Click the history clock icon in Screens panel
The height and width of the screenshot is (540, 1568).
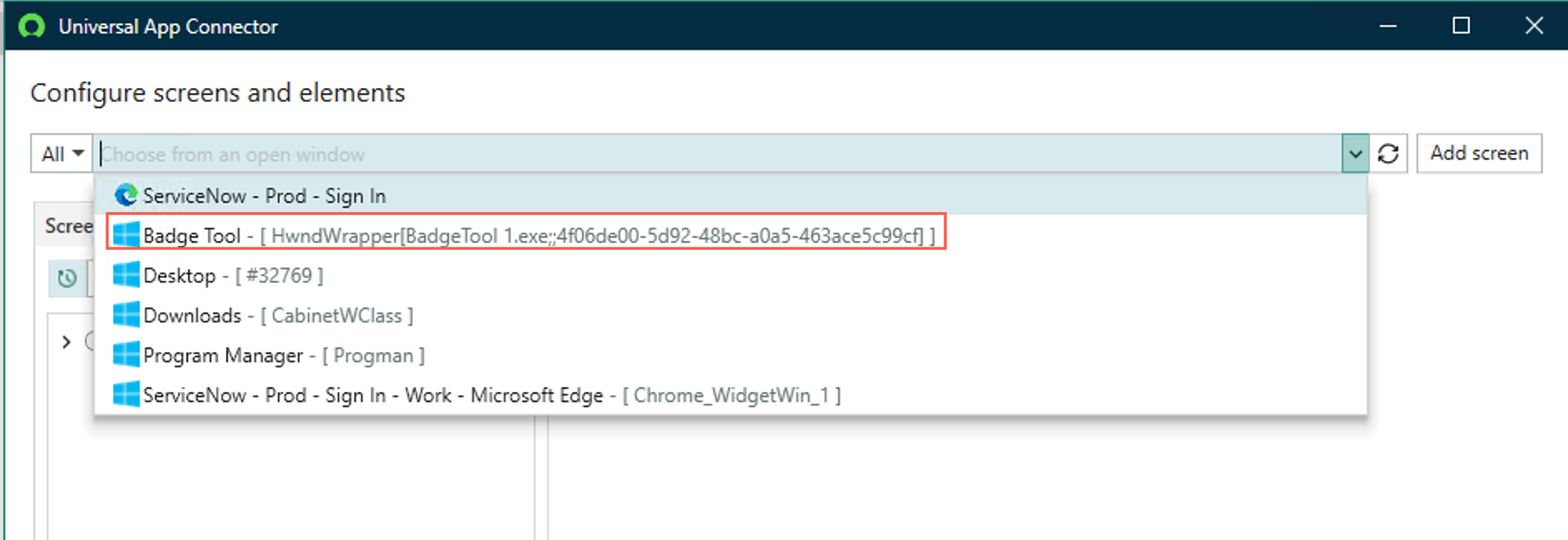pos(67,277)
